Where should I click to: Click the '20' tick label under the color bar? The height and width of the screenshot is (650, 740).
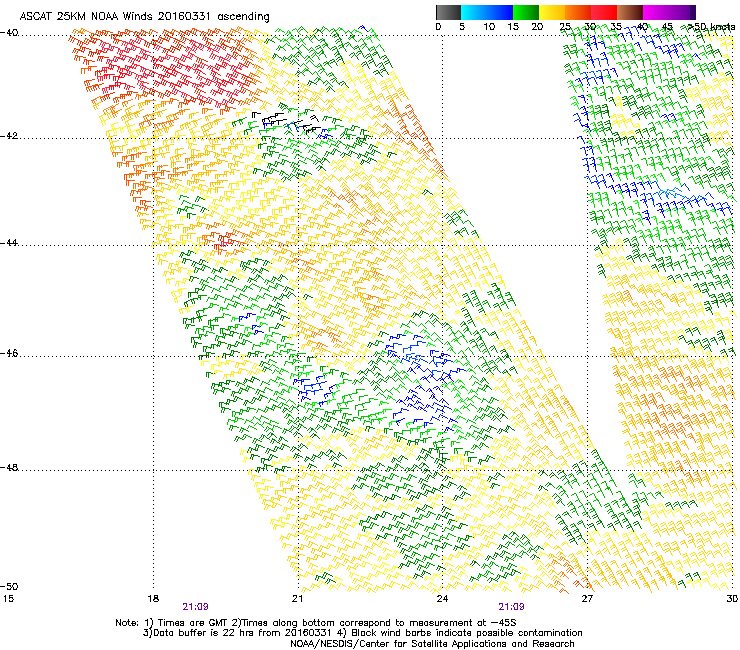click(537, 27)
